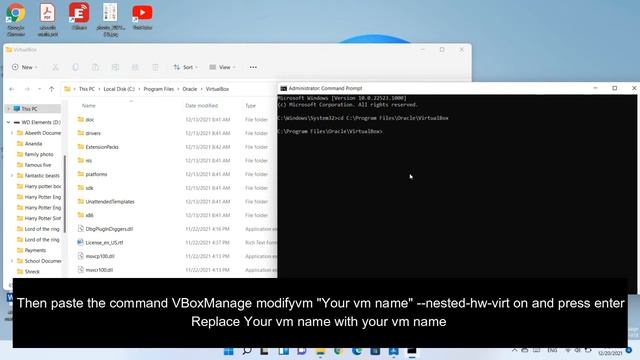Click This PC in the address breadcrumb
This screenshot has width=640, height=360.
pos(87,89)
